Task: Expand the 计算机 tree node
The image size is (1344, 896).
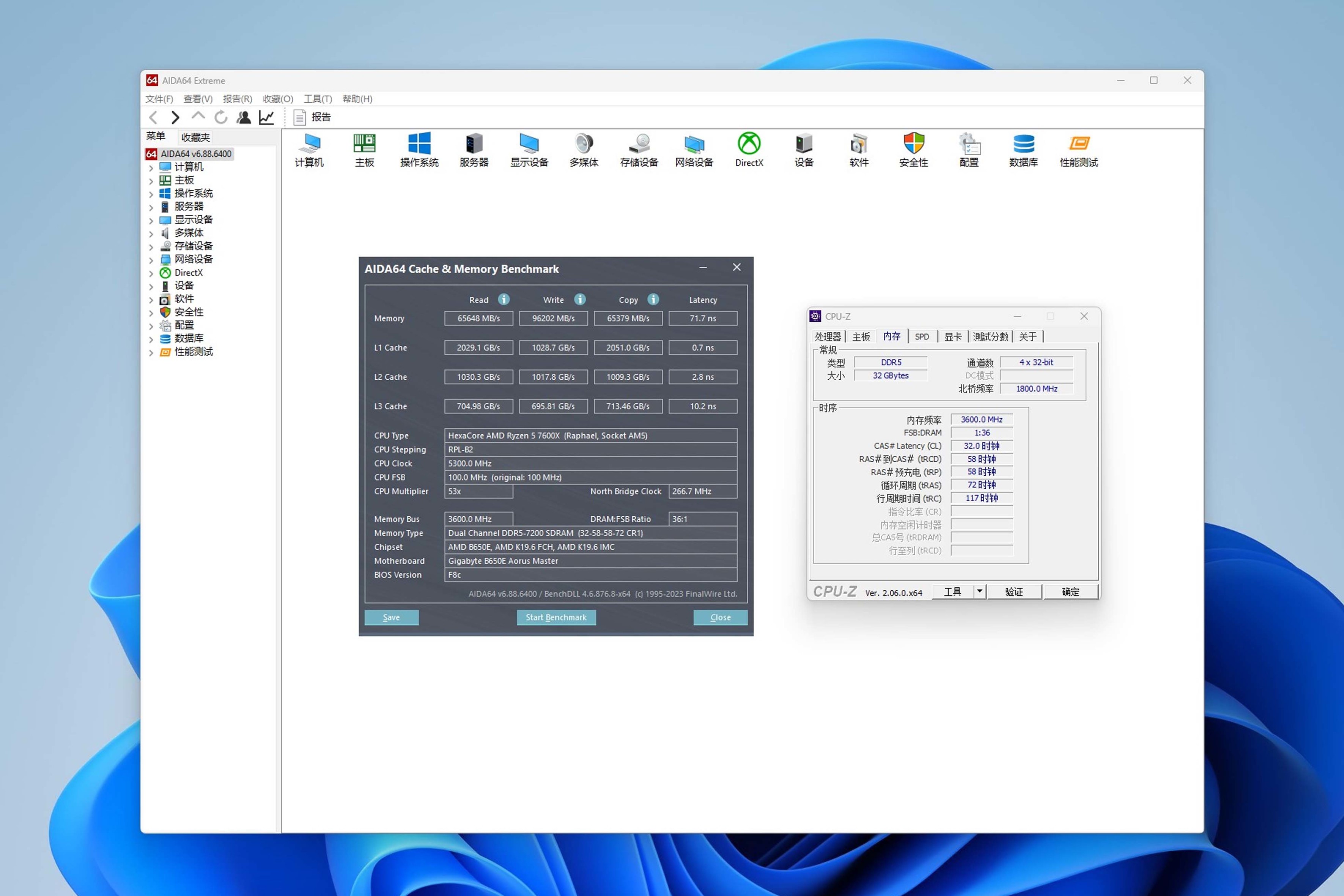Action: click(x=151, y=168)
